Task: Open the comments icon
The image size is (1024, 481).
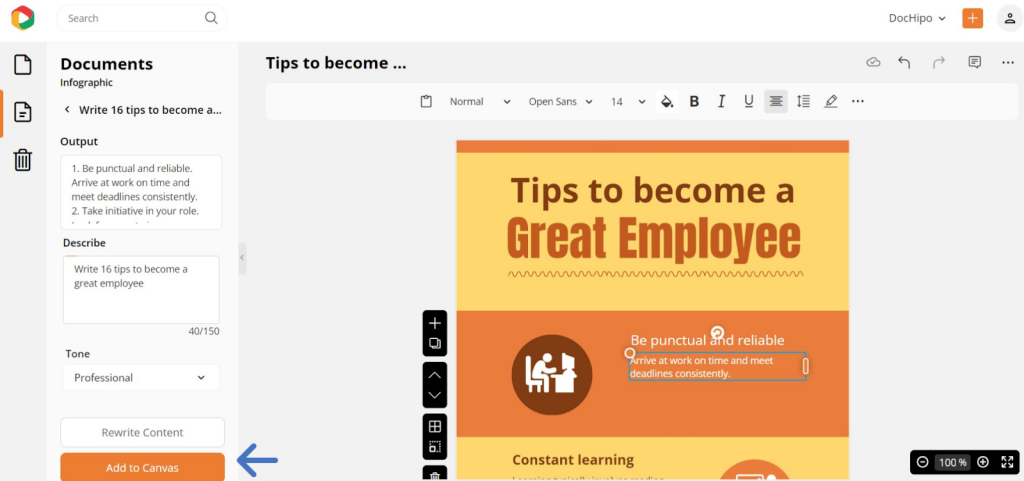Action: 974,63
